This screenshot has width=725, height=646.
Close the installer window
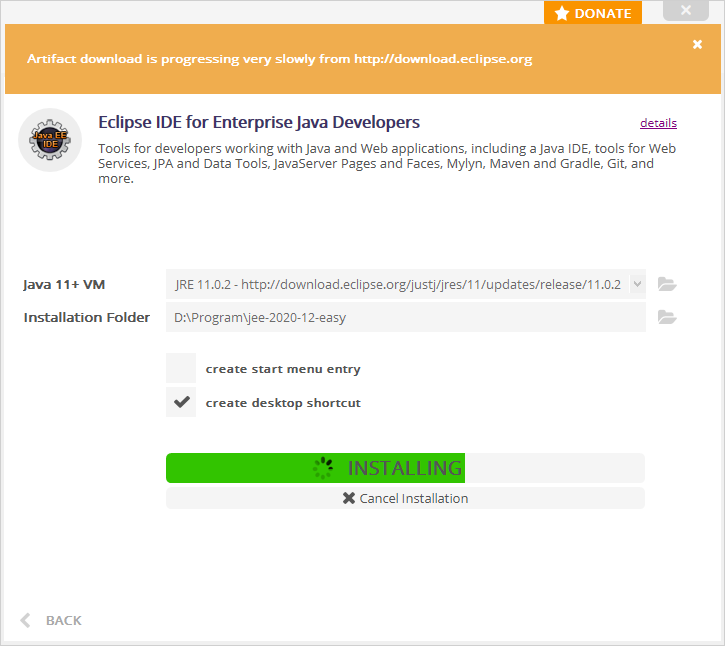tap(686, 10)
